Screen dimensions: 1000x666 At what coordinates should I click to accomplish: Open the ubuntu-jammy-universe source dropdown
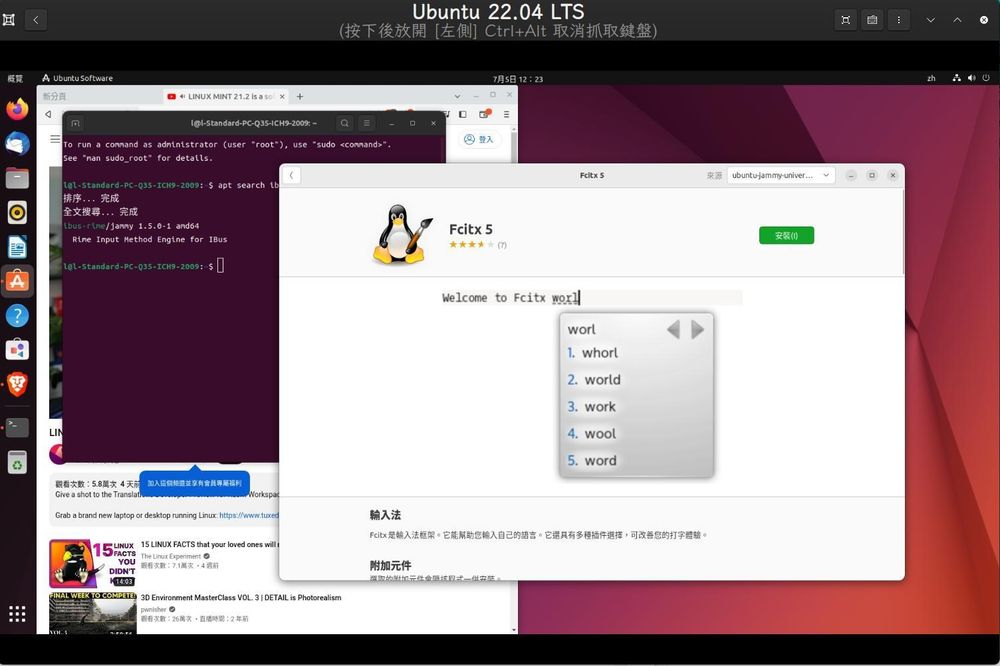click(780, 174)
